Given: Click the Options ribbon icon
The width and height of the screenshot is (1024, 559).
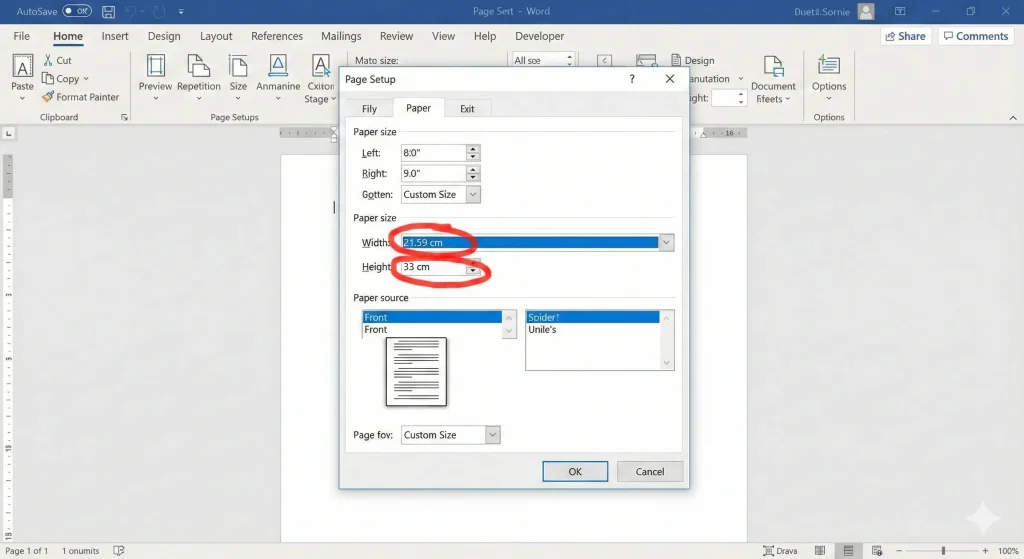Looking at the screenshot, I should (829, 66).
